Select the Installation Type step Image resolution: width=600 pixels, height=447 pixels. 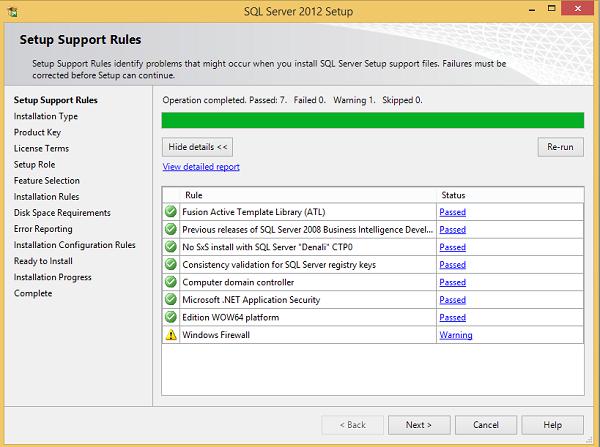(x=46, y=116)
